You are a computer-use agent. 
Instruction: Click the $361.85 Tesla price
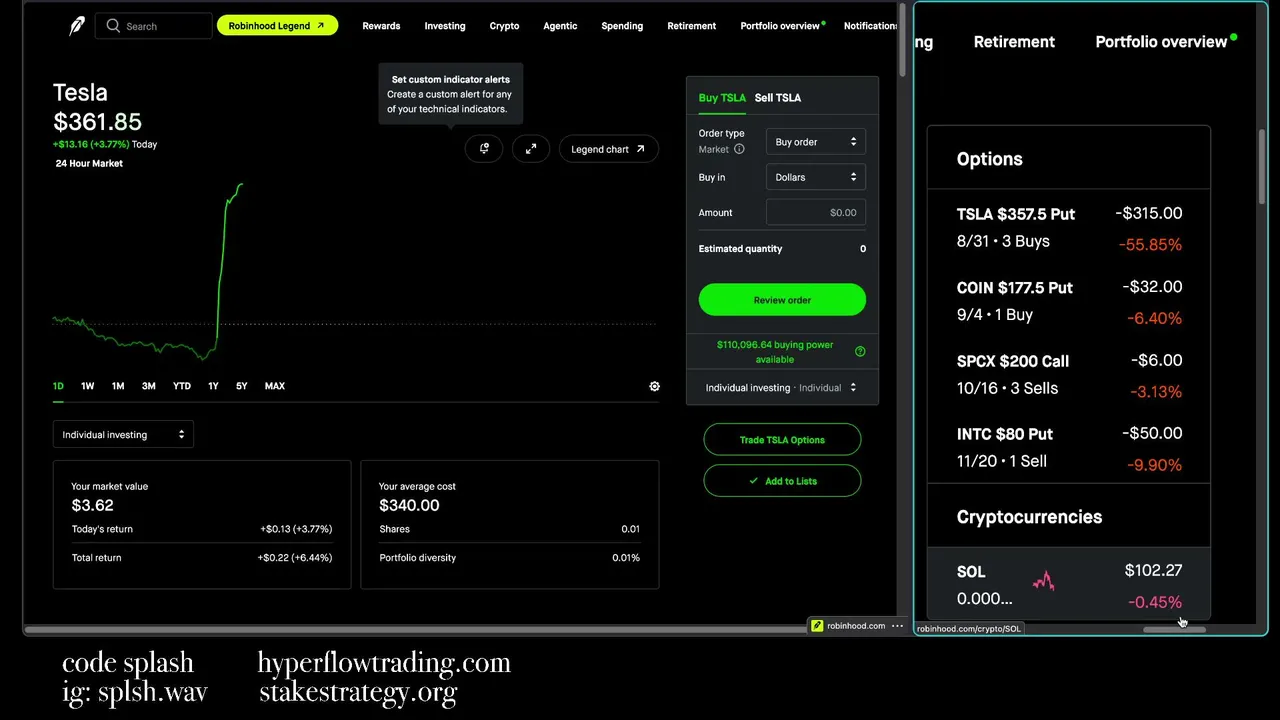(97, 122)
